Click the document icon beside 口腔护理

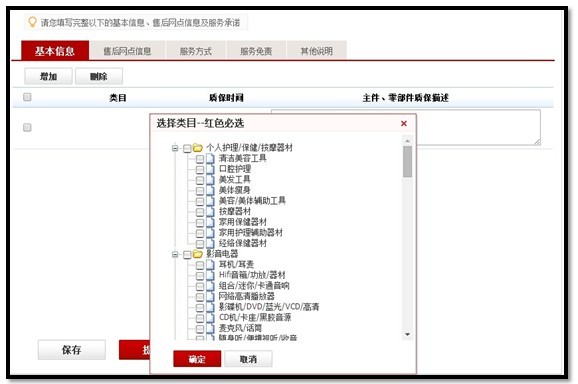[210, 169]
